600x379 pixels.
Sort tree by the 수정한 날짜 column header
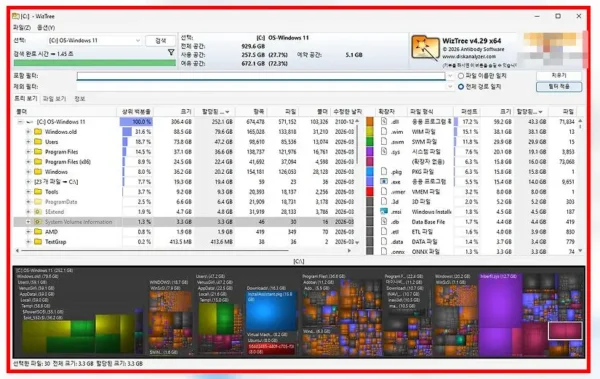[x=347, y=111]
